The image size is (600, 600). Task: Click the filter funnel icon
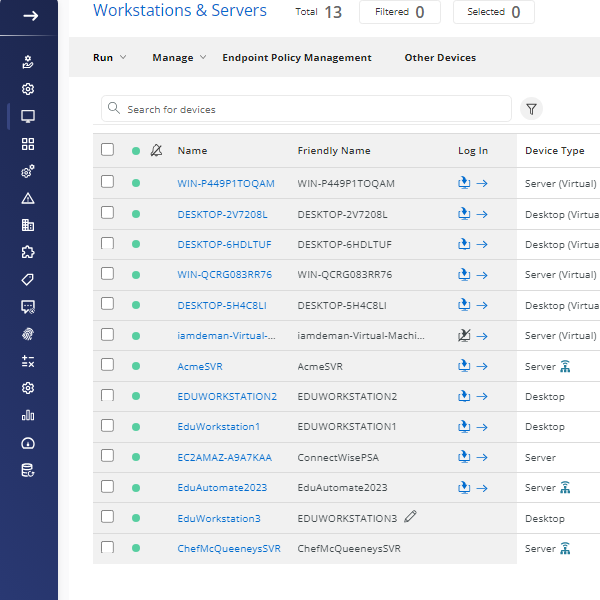[x=532, y=109]
